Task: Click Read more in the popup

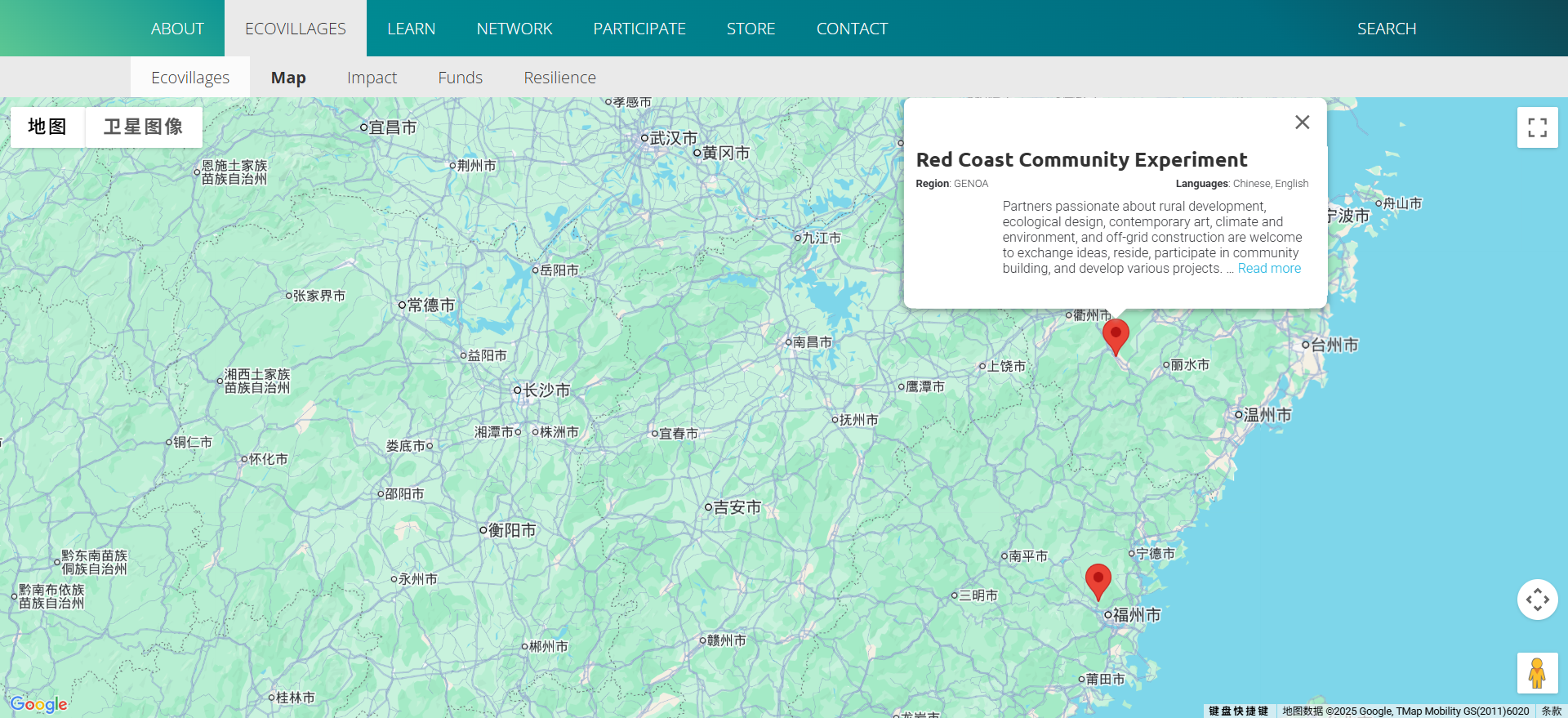Action: point(1269,269)
